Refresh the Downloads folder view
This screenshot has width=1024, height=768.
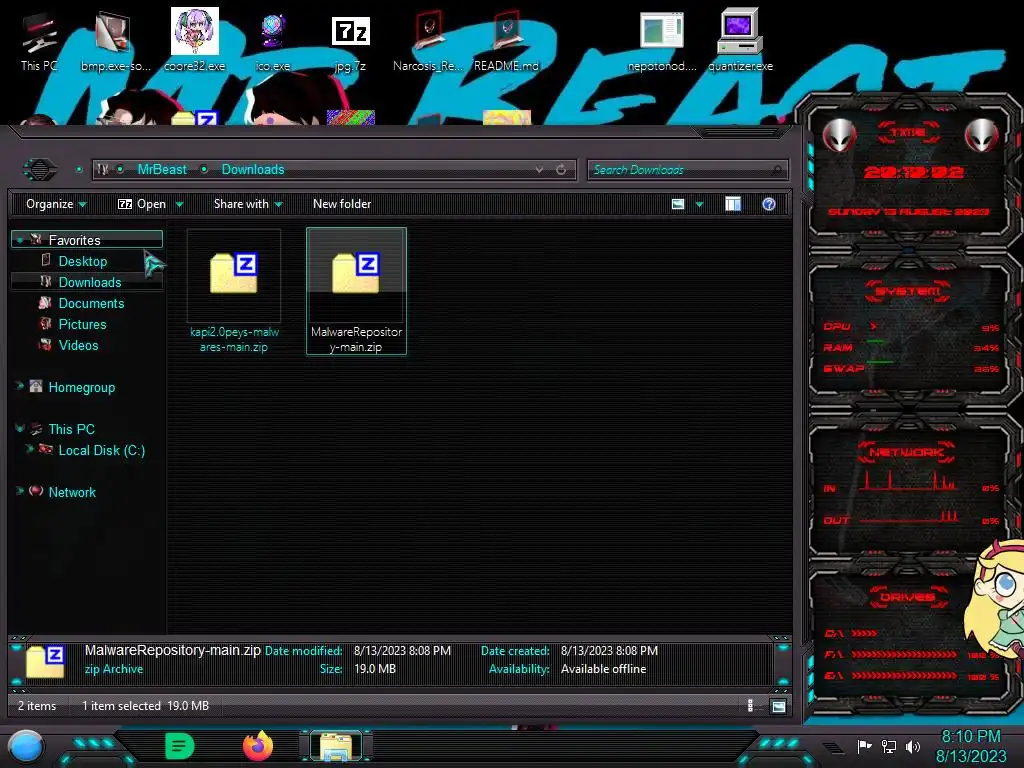[561, 170]
